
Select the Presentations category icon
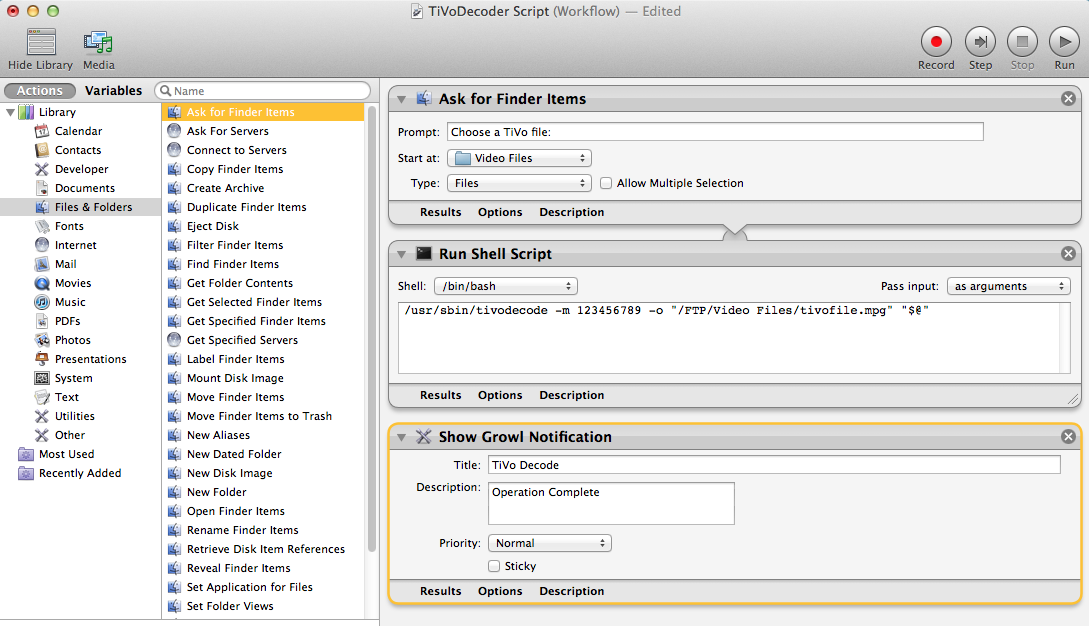click(42, 359)
